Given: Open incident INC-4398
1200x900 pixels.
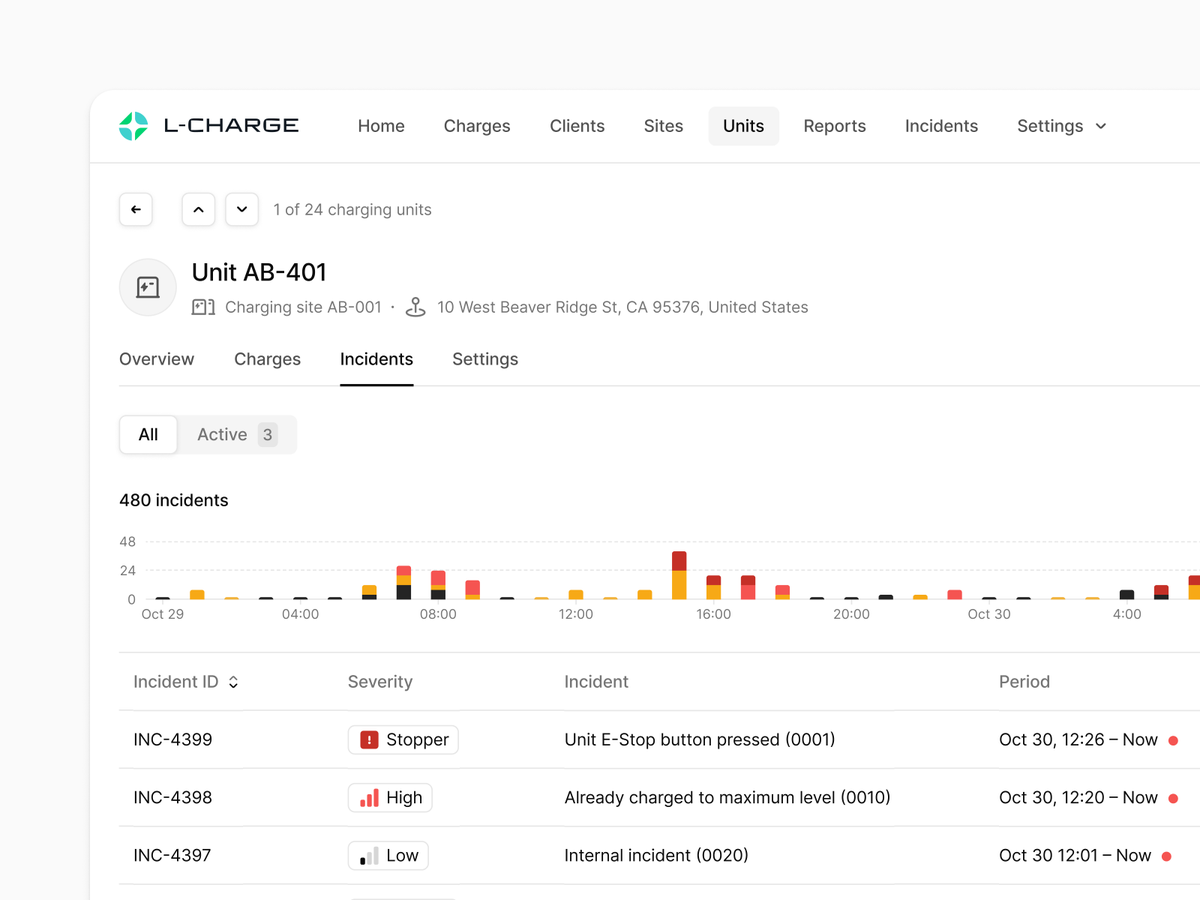Looking at the screenshot, I should [x=173, y=798].
